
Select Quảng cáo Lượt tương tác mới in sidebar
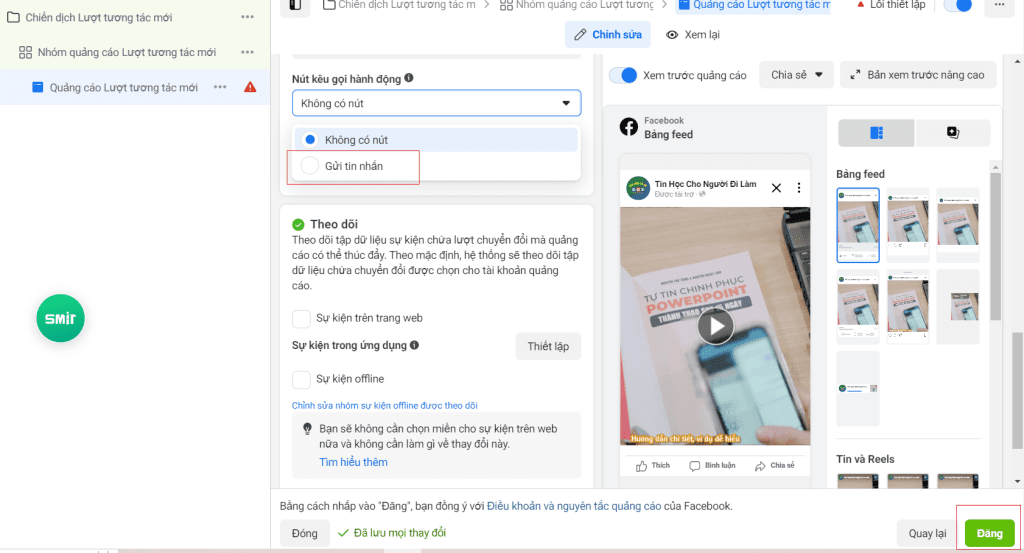[x=123, y=87]
